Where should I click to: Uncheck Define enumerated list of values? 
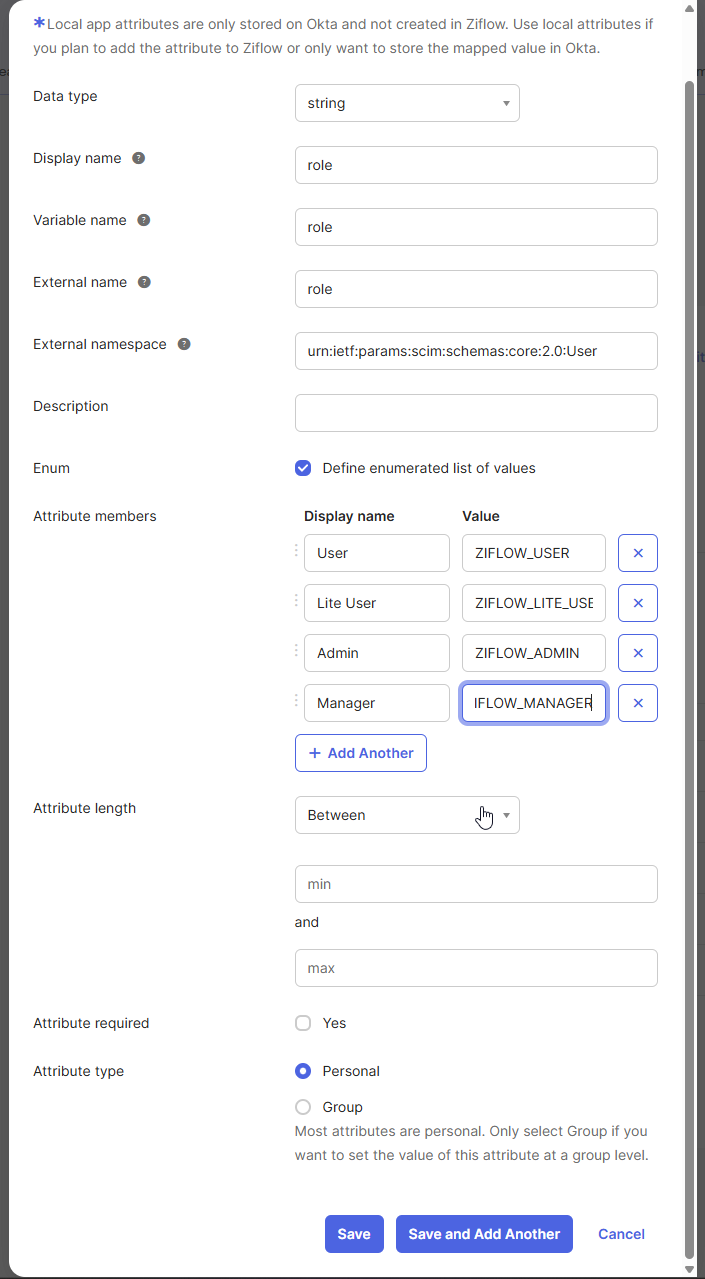point(303,468)
